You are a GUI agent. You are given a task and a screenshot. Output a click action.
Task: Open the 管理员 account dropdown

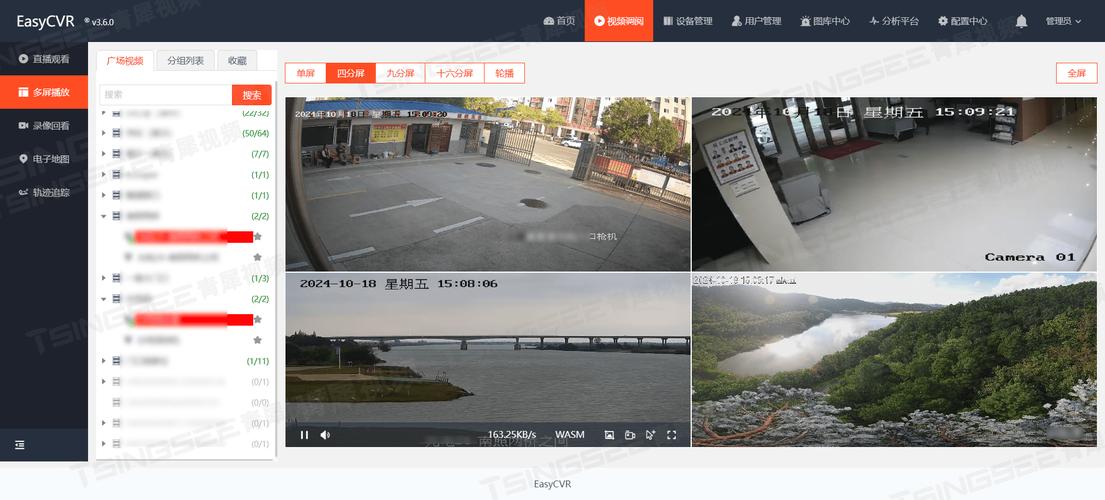coord(1063,21)
